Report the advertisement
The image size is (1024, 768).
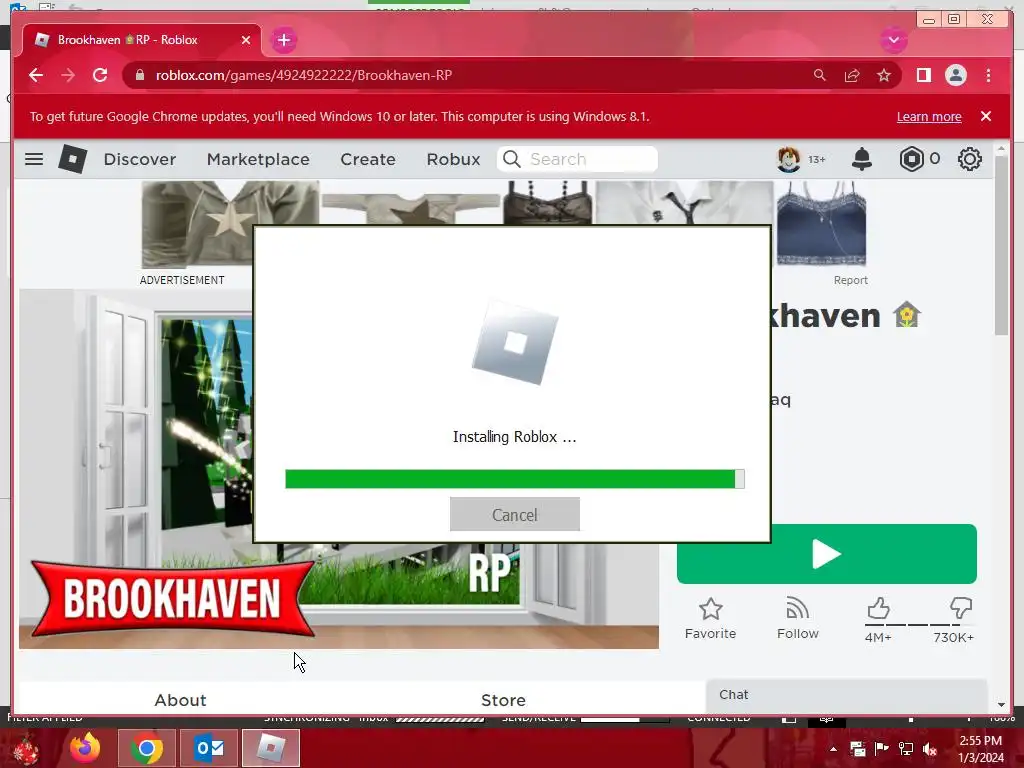pos(850,280)
